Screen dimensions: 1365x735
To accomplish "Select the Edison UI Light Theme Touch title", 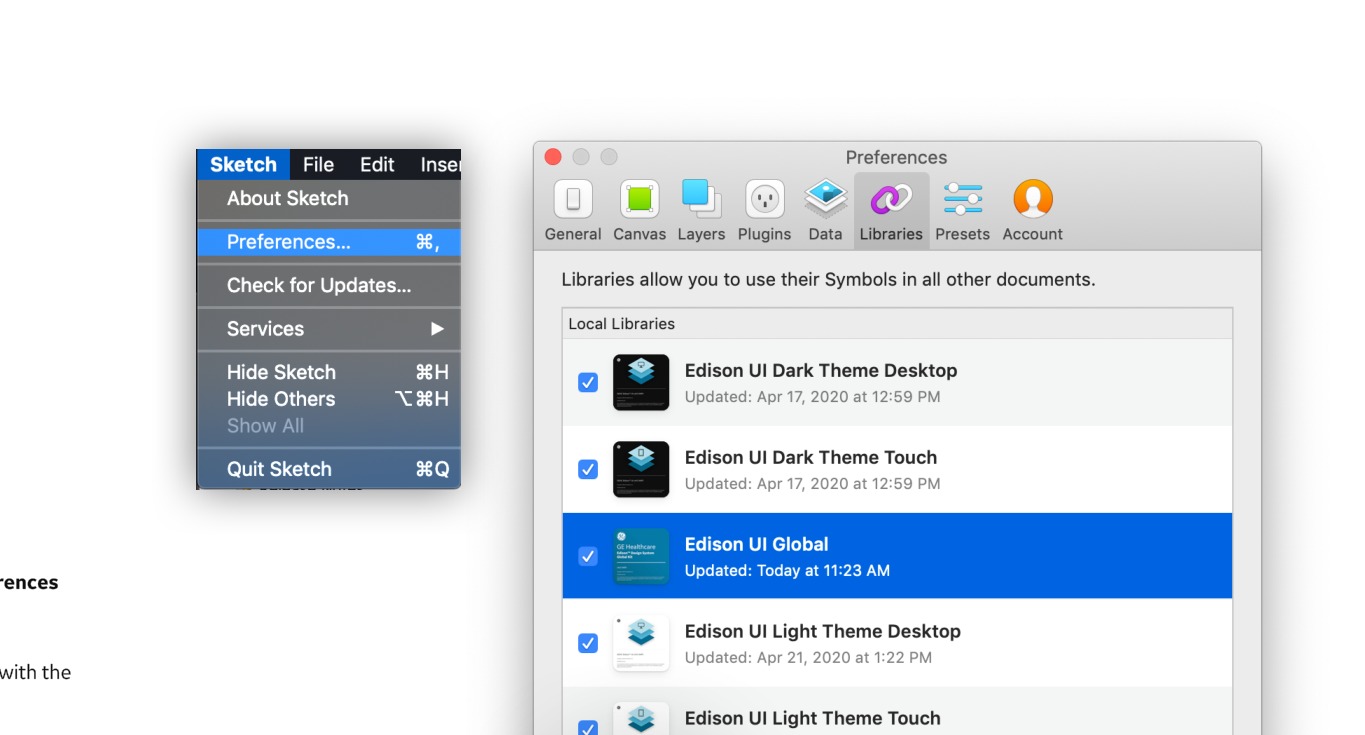I will [812, 719].
